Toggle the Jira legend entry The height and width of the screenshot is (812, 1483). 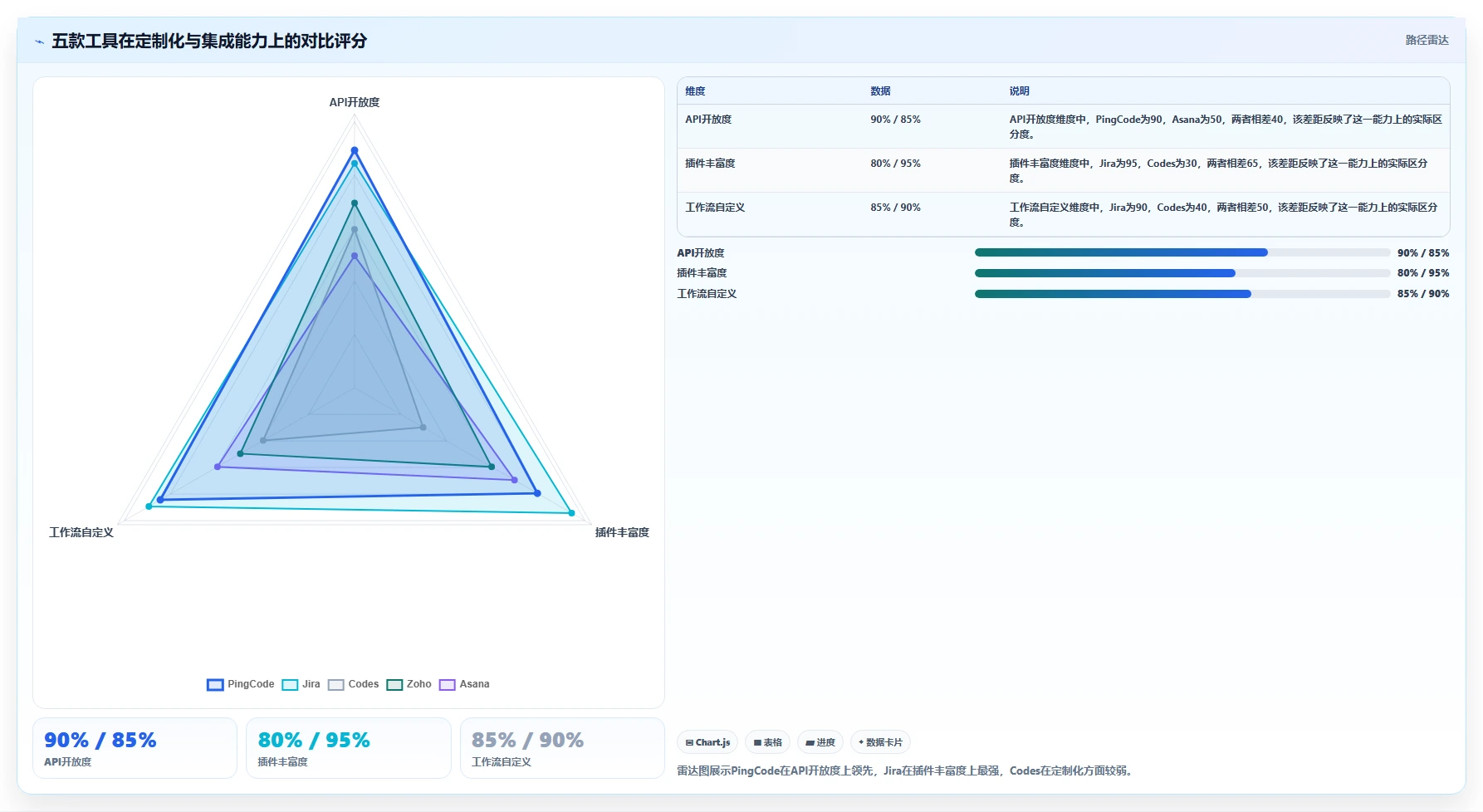[301, 684]
